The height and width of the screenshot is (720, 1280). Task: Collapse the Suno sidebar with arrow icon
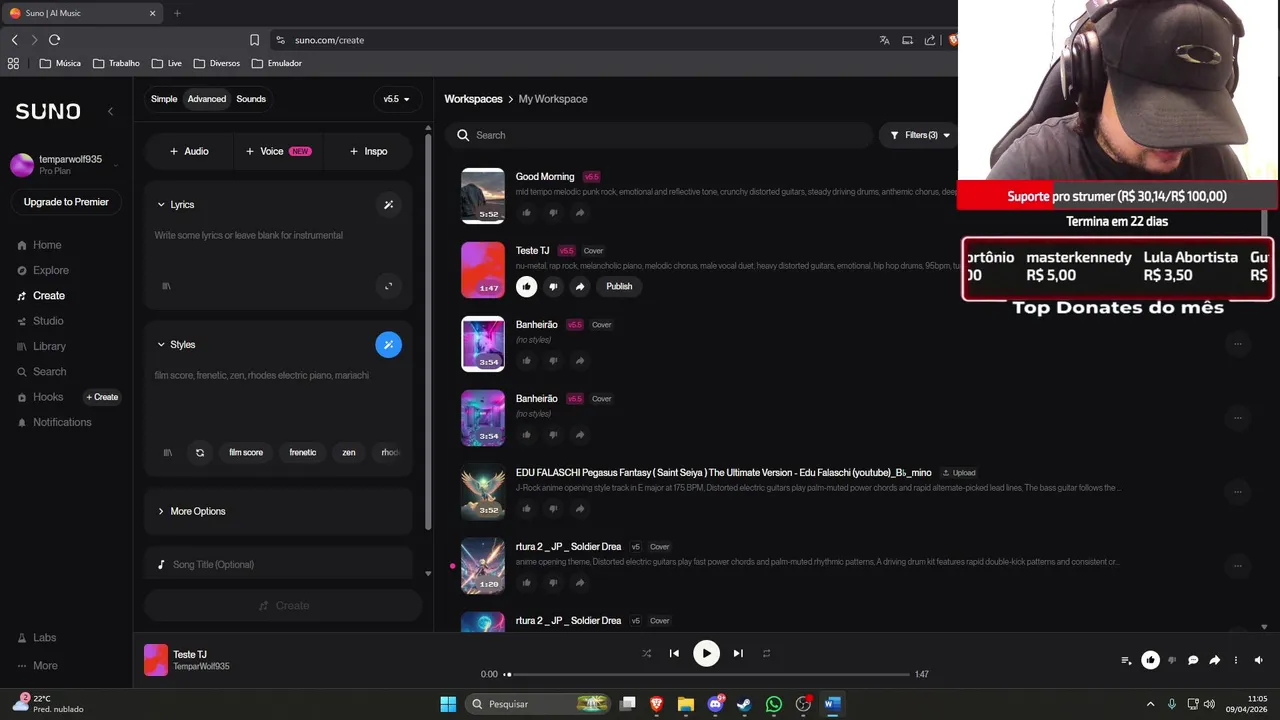click(110, 111)
